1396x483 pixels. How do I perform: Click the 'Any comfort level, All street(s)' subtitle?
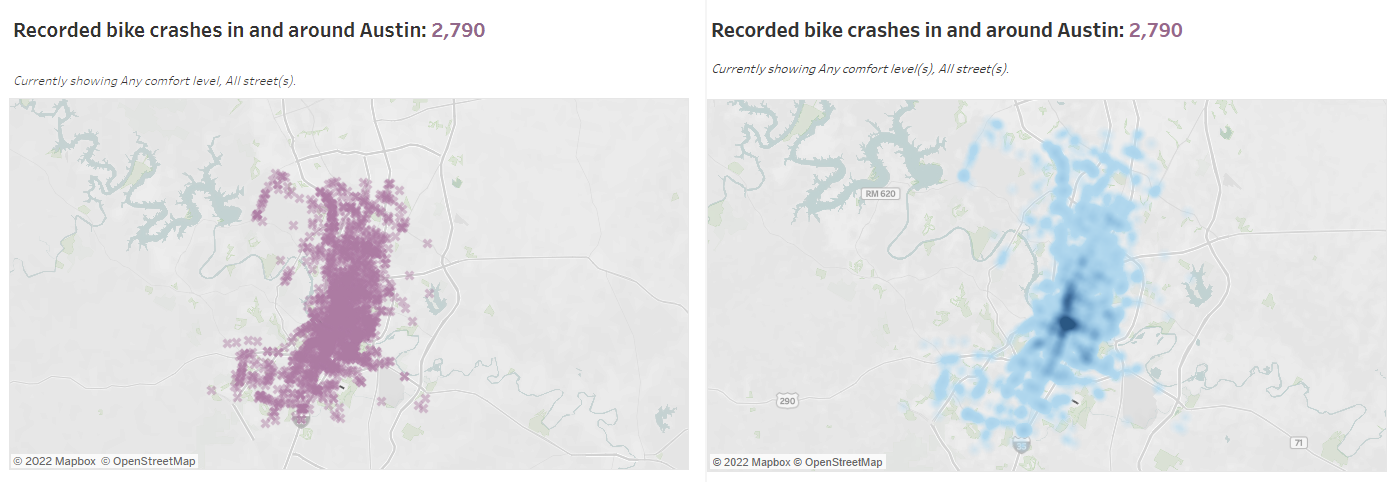coord(208,80)
